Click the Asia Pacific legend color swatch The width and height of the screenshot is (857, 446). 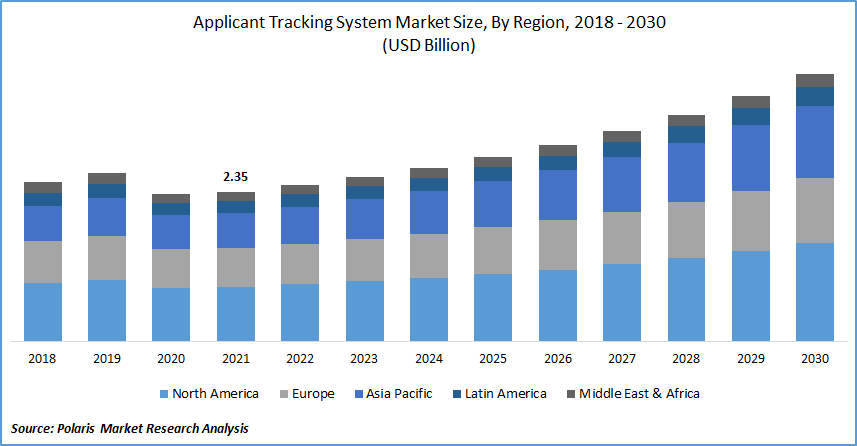(358, 394)
